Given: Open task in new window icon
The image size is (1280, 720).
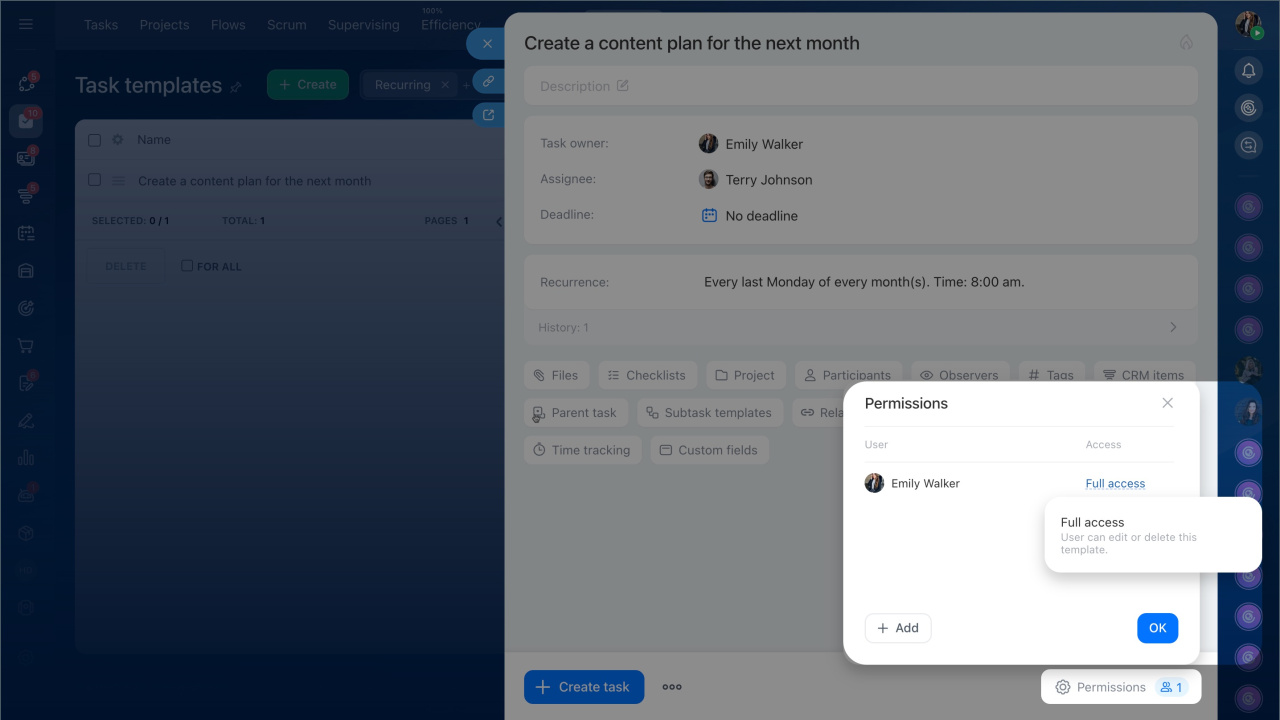Looking at the screenshot, I should (x=488, y=115).
